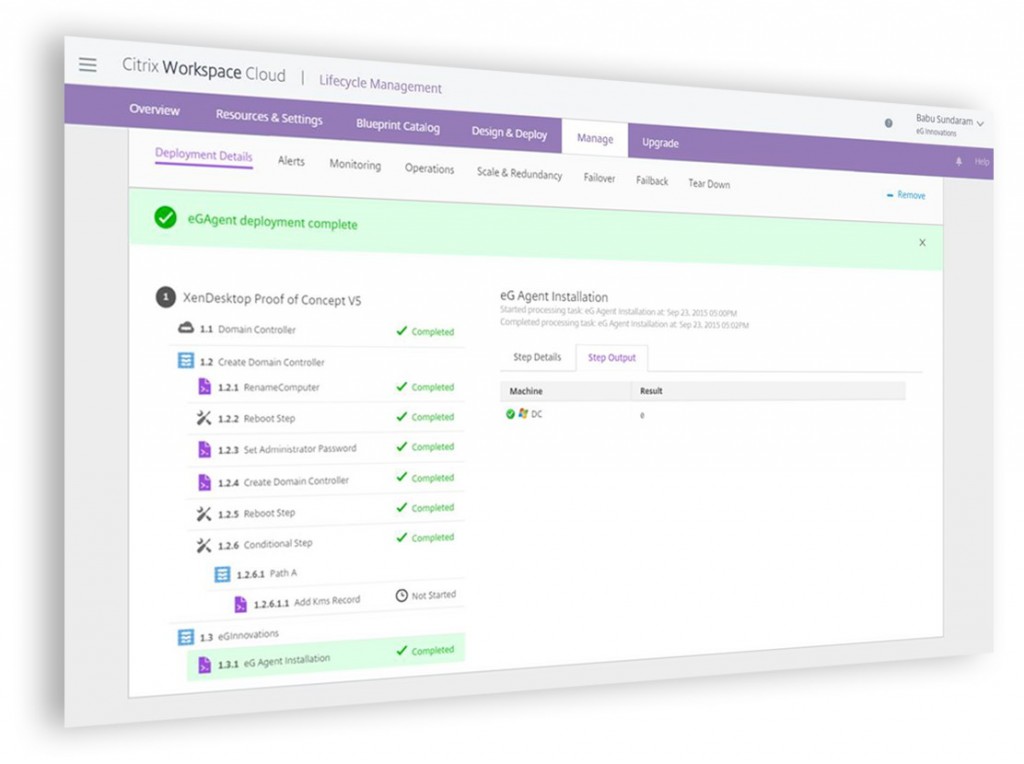Click the Help link
This screenshot has width=1024, height=764.
[x=982, y=162]
